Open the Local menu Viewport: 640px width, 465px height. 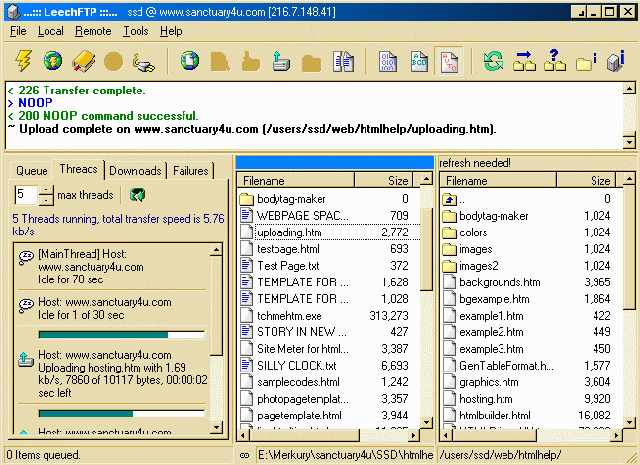(51, 31)
